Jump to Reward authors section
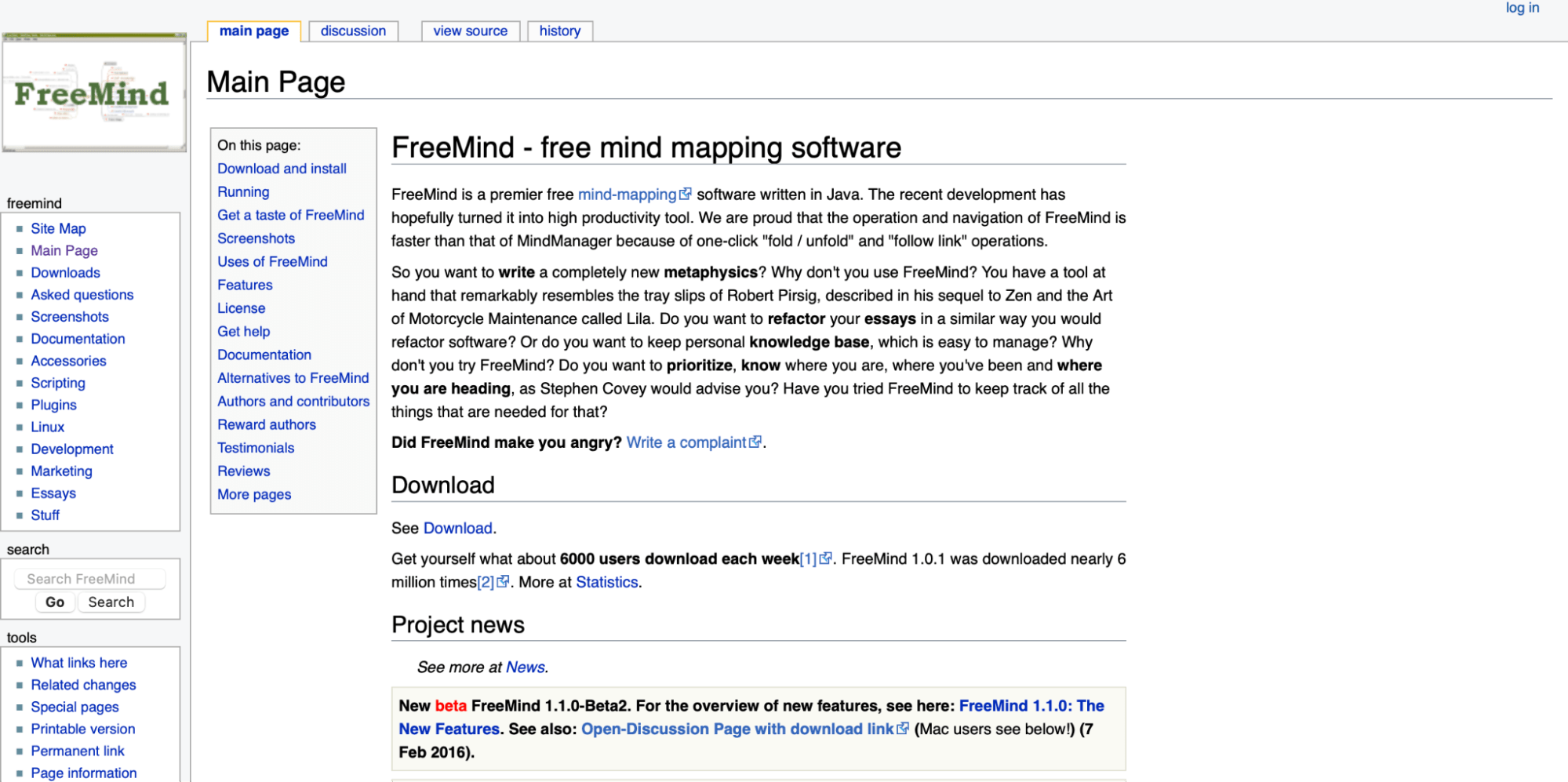1568x782 pixels. coord(267,425)
